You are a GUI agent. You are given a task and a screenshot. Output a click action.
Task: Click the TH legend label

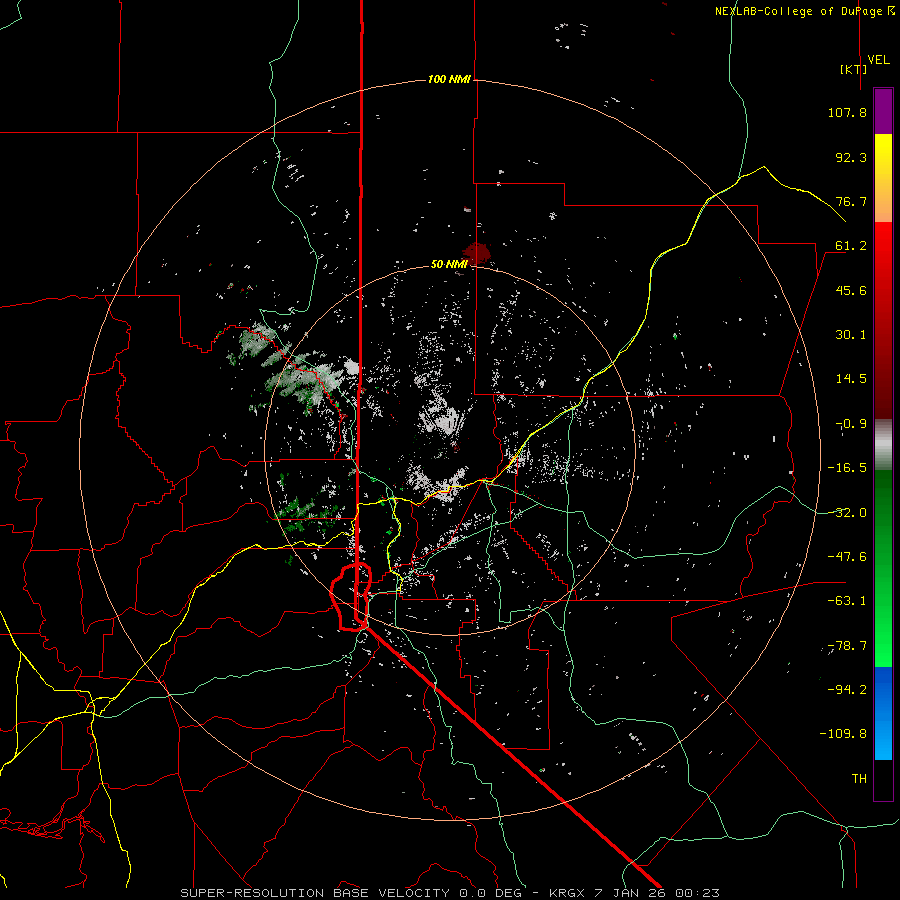tap(859, 779)
